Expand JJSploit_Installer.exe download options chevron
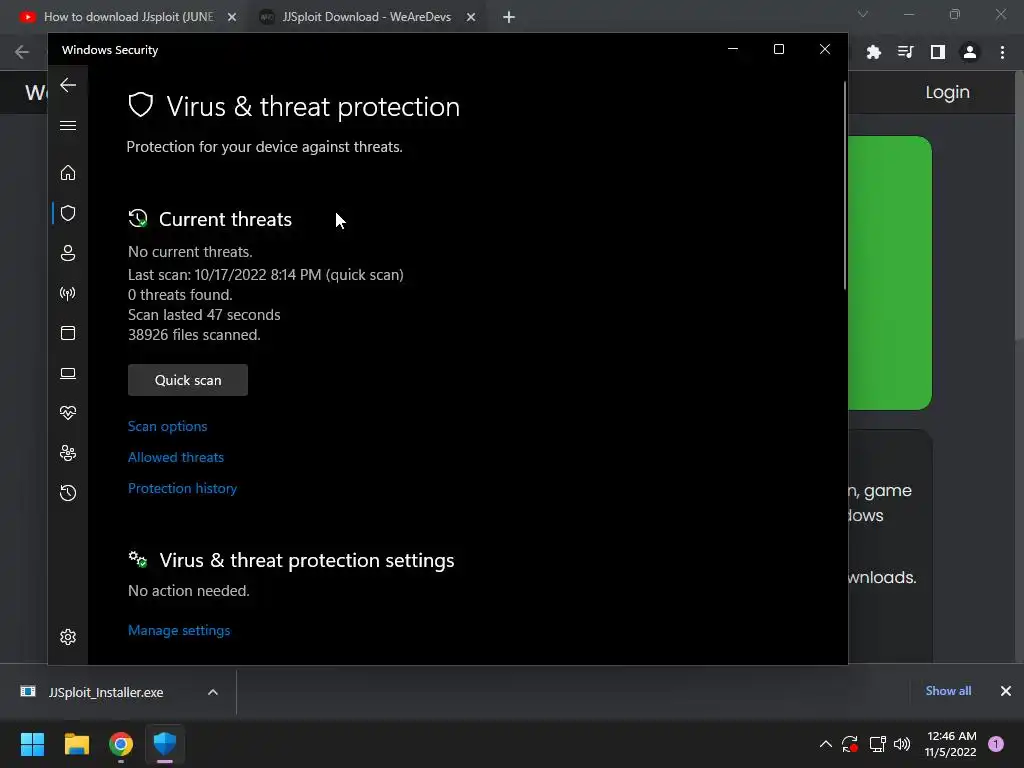 coord(213,692)
